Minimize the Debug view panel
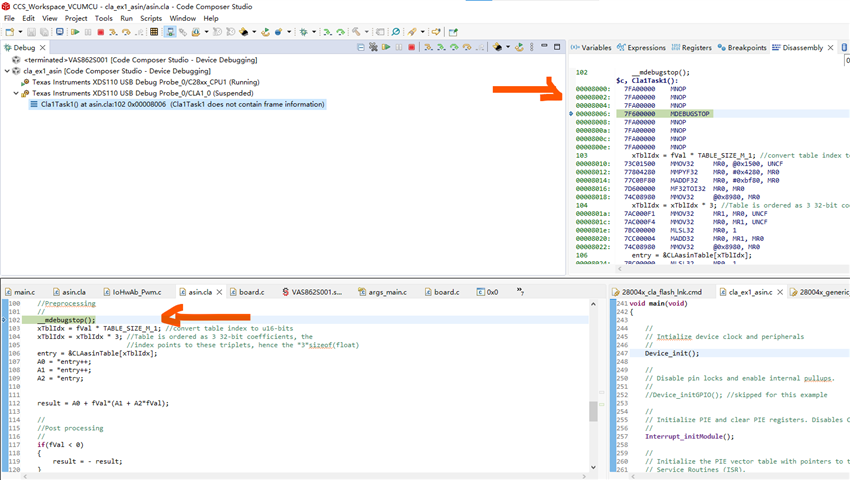The image size is (850, 480). pos(544,47)
